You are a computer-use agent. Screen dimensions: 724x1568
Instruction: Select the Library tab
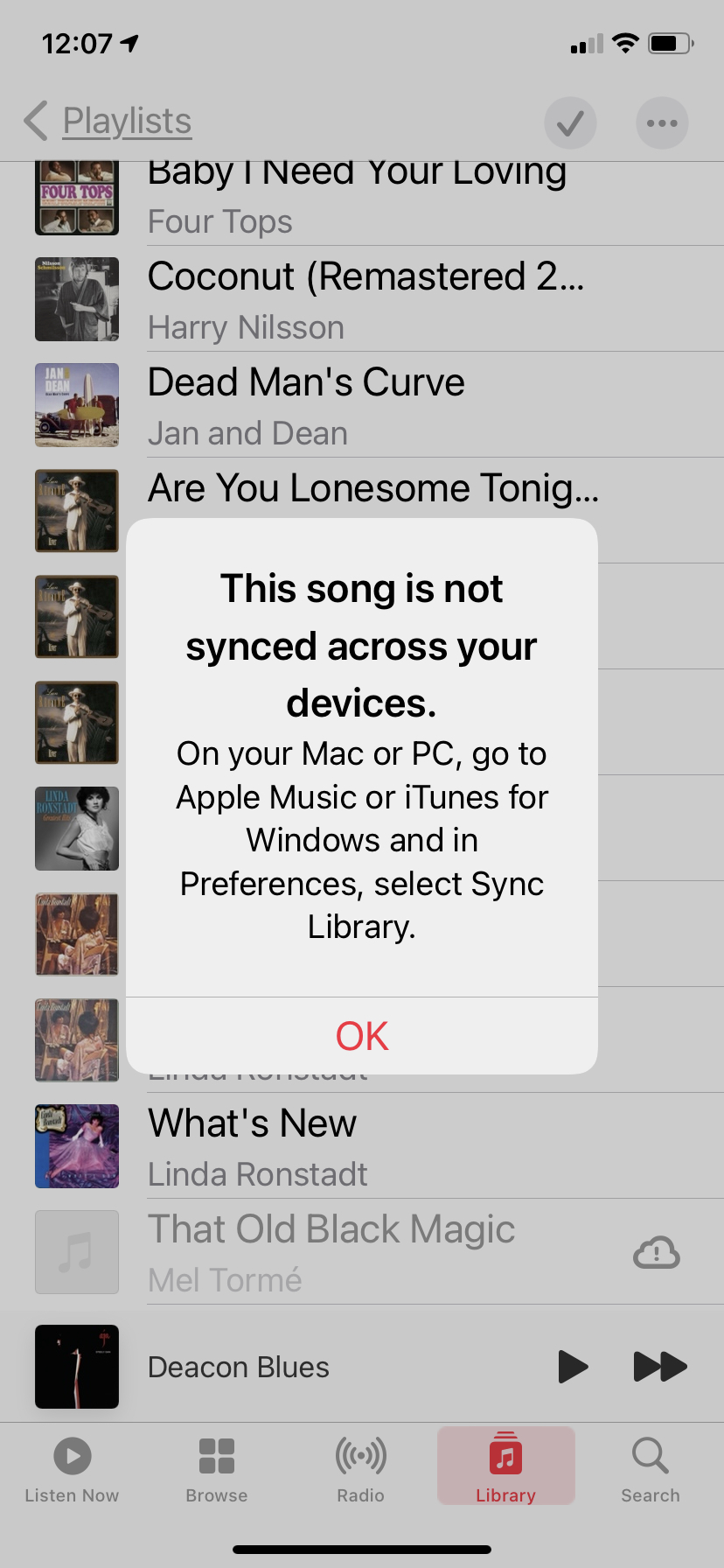[505, 1467]
